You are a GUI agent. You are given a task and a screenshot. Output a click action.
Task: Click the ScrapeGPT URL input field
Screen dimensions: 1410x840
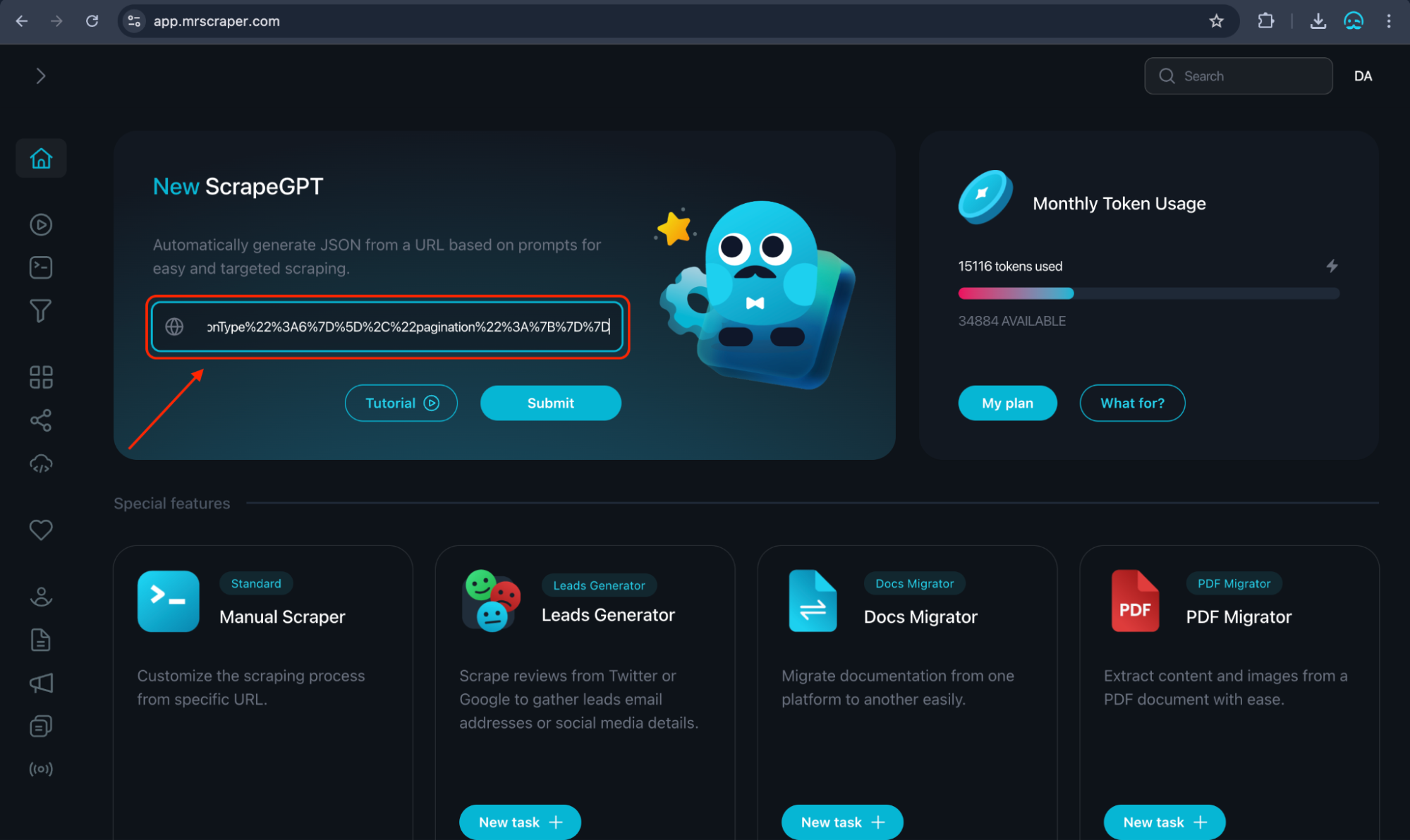click(389, 326)
